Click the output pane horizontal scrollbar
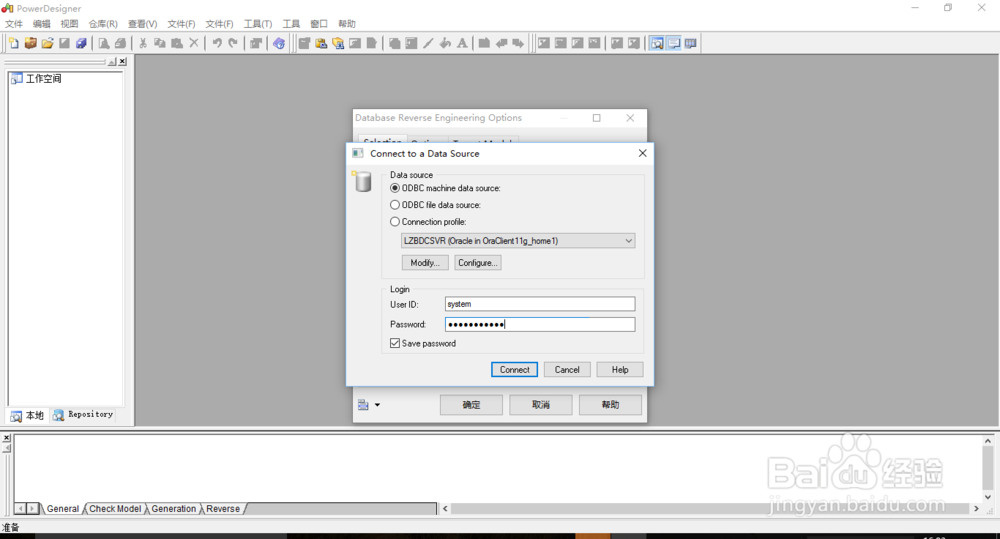Screen dimensions: 1000x539 pos(710,508)
